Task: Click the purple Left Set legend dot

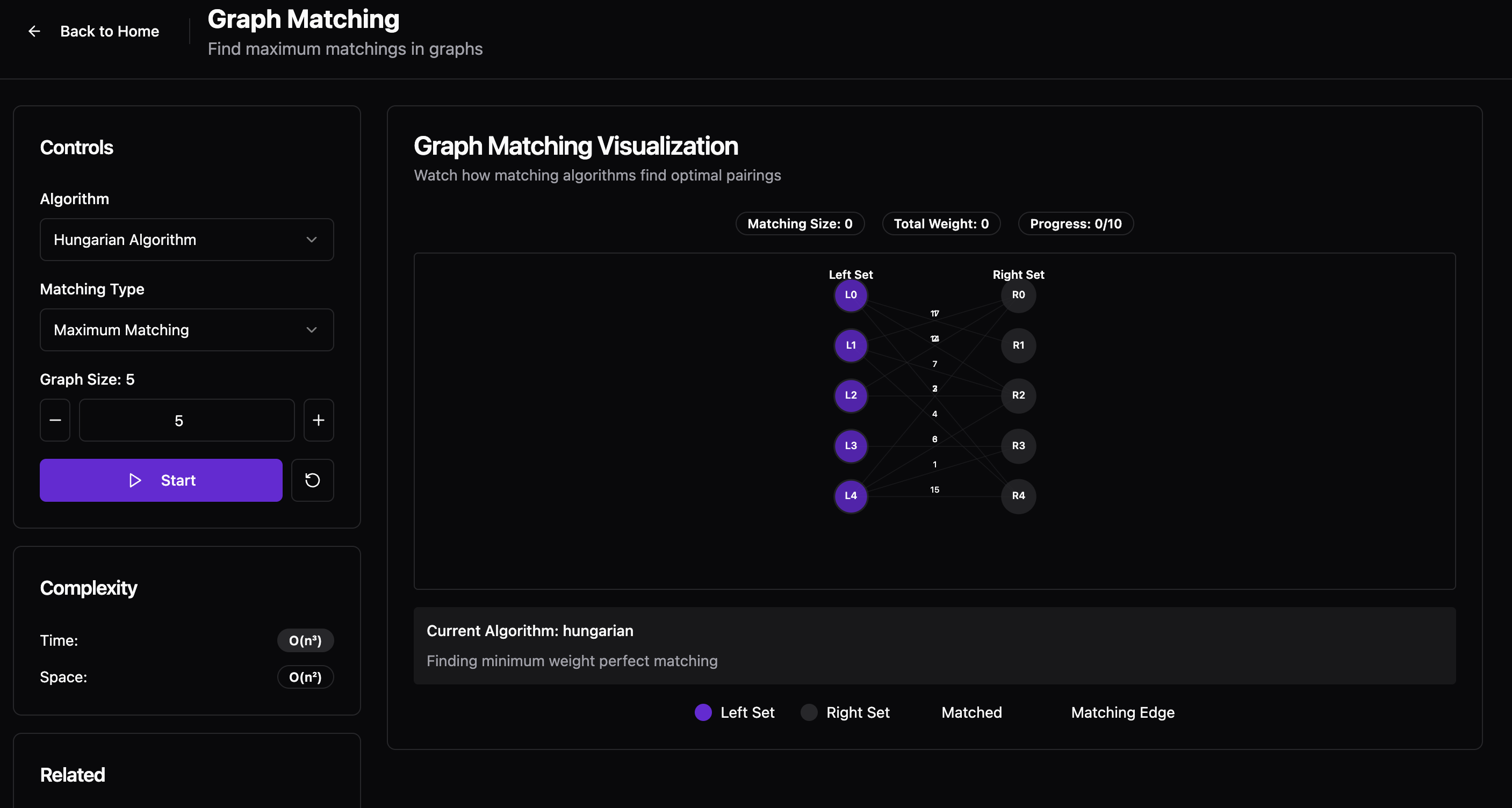Action: click(703, 712)
